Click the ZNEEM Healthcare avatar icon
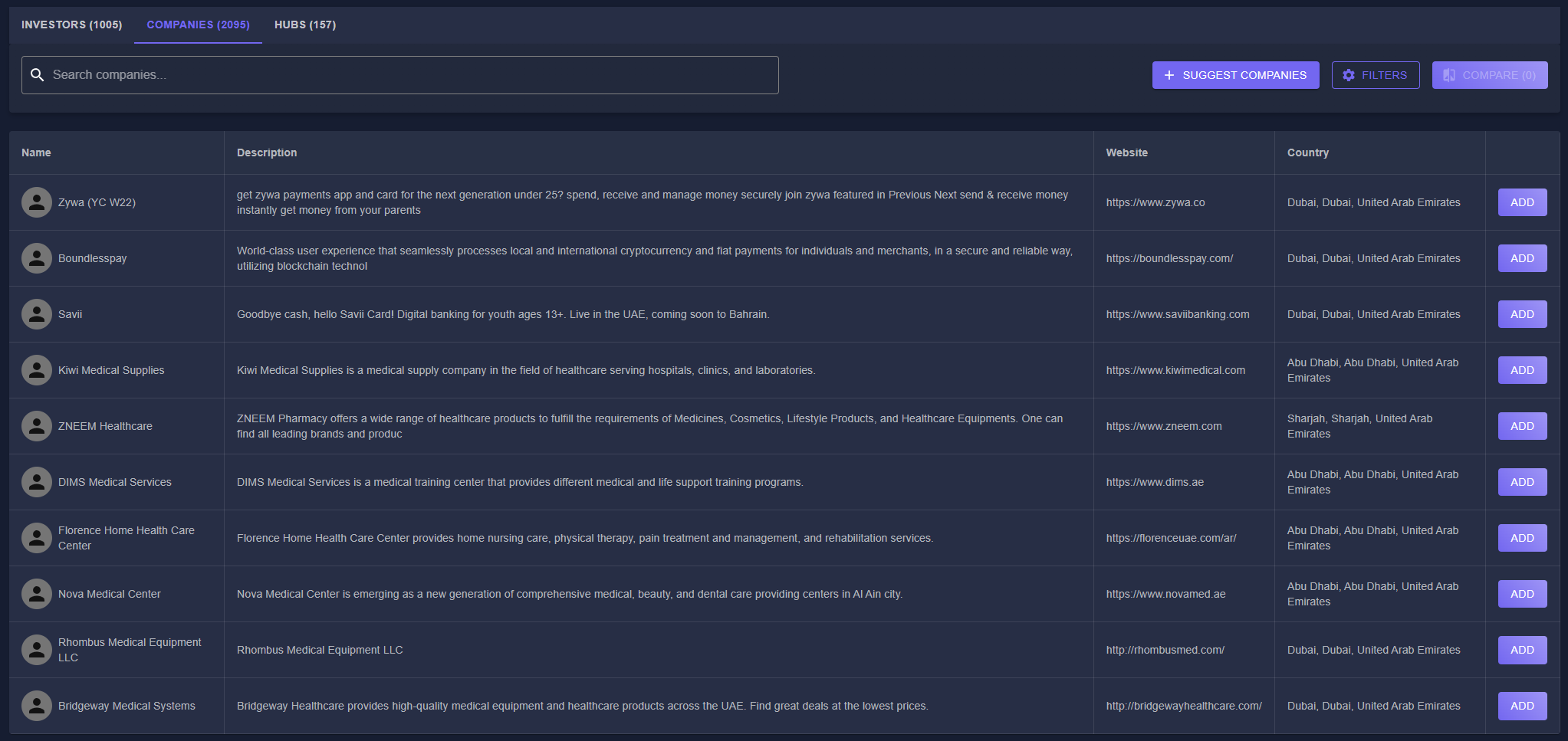The image size is (1568, 741). [37, 426]
